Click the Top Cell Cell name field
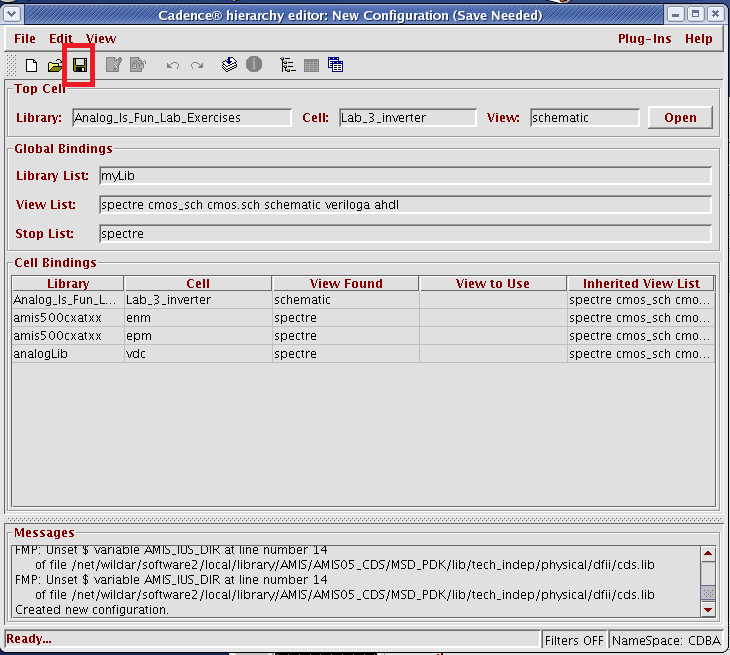Image resolution: width=730 pixels, height=655 pixels. click(408, 118)
